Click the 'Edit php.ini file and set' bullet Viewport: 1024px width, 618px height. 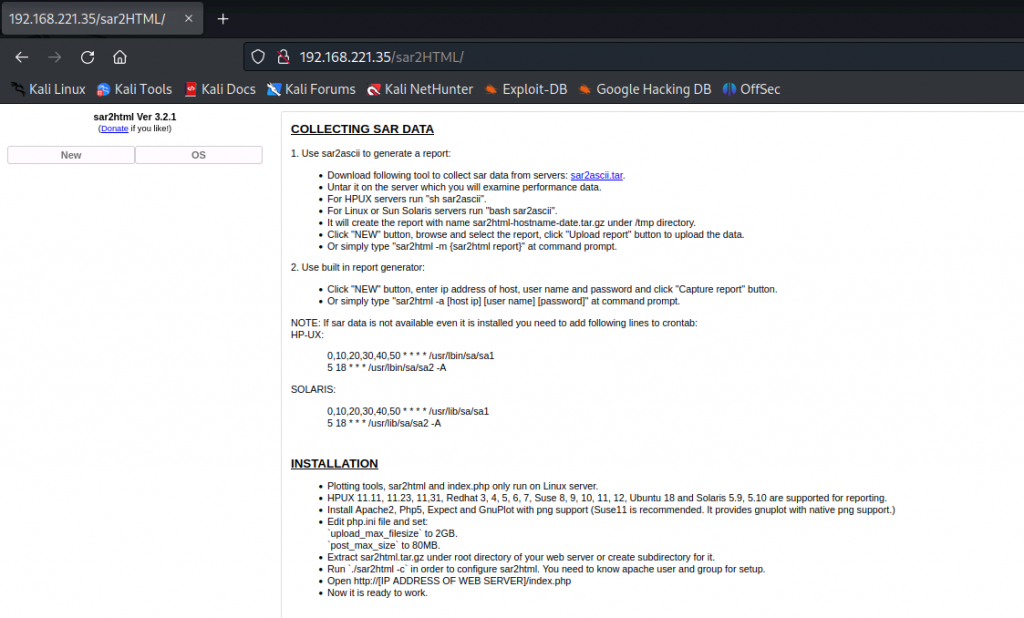click(x=377, y=521)
